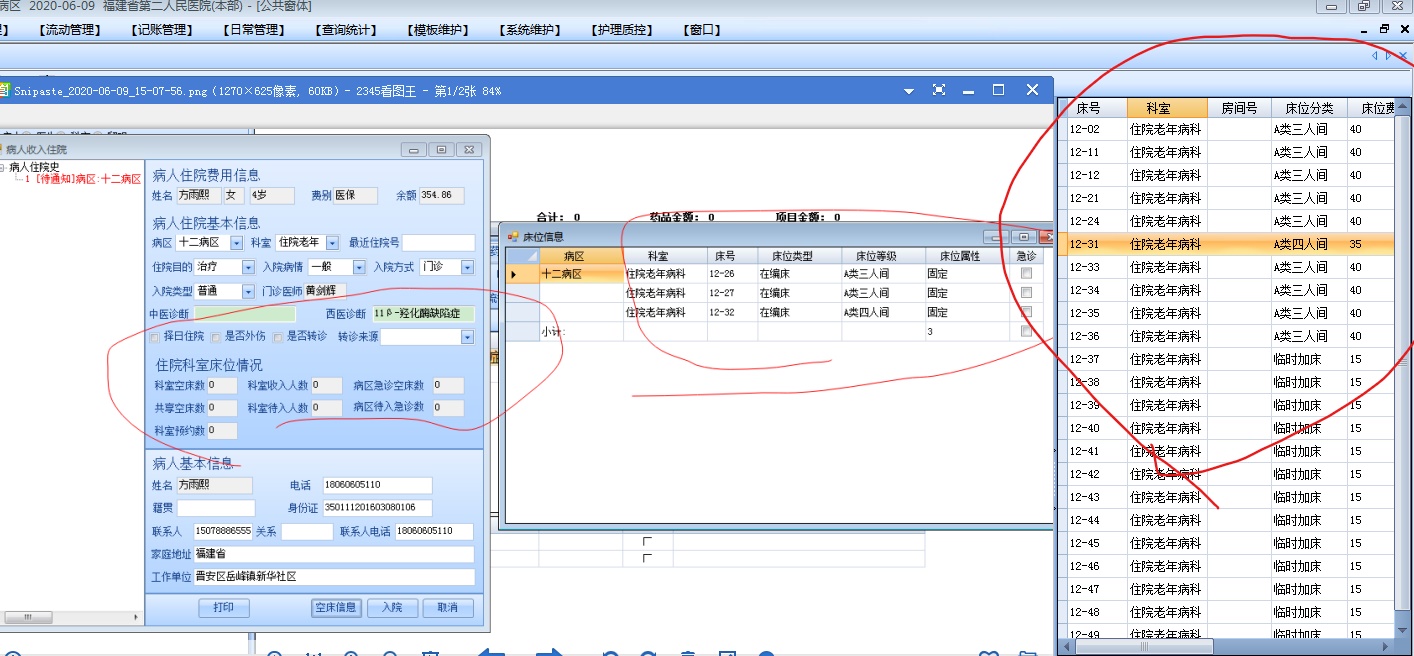Screen dimensions: 1414x656
Task: Click the 床位等级 header in 床位信息 window
Action: 882,256
